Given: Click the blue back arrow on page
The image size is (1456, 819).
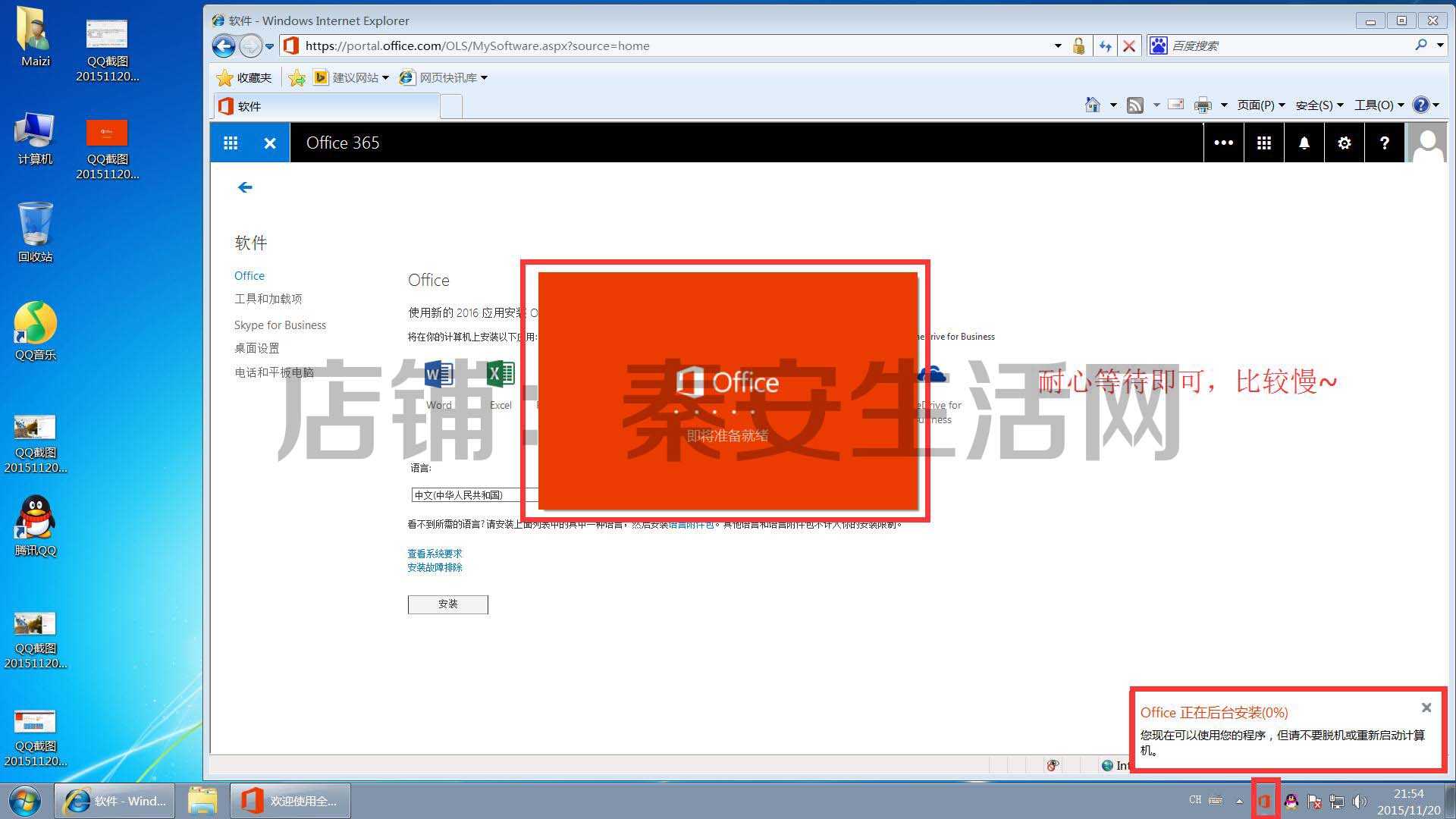Looking at the screenshot, I should pos(245,187).
